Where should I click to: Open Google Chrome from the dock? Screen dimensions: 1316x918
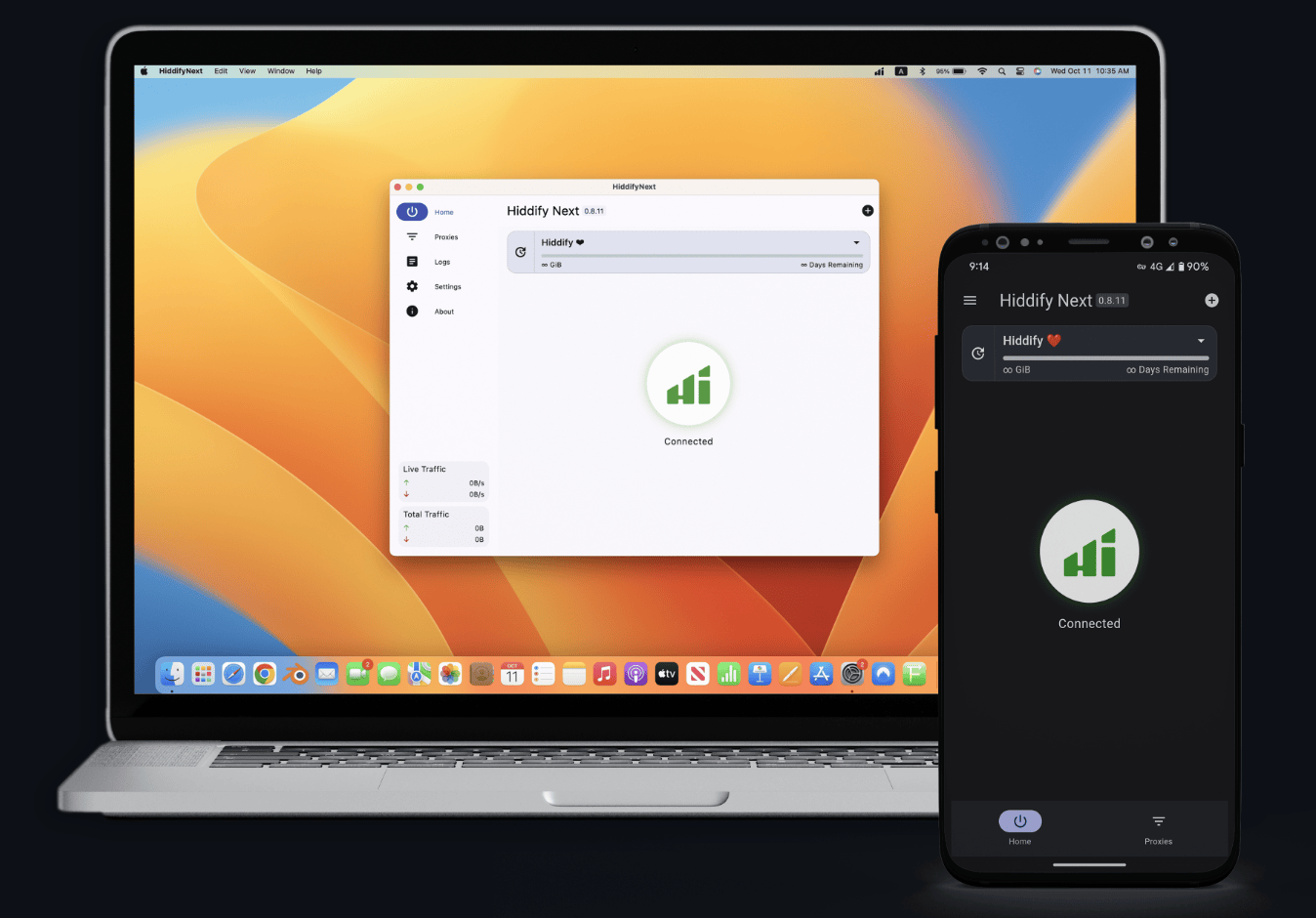point(265,674)
